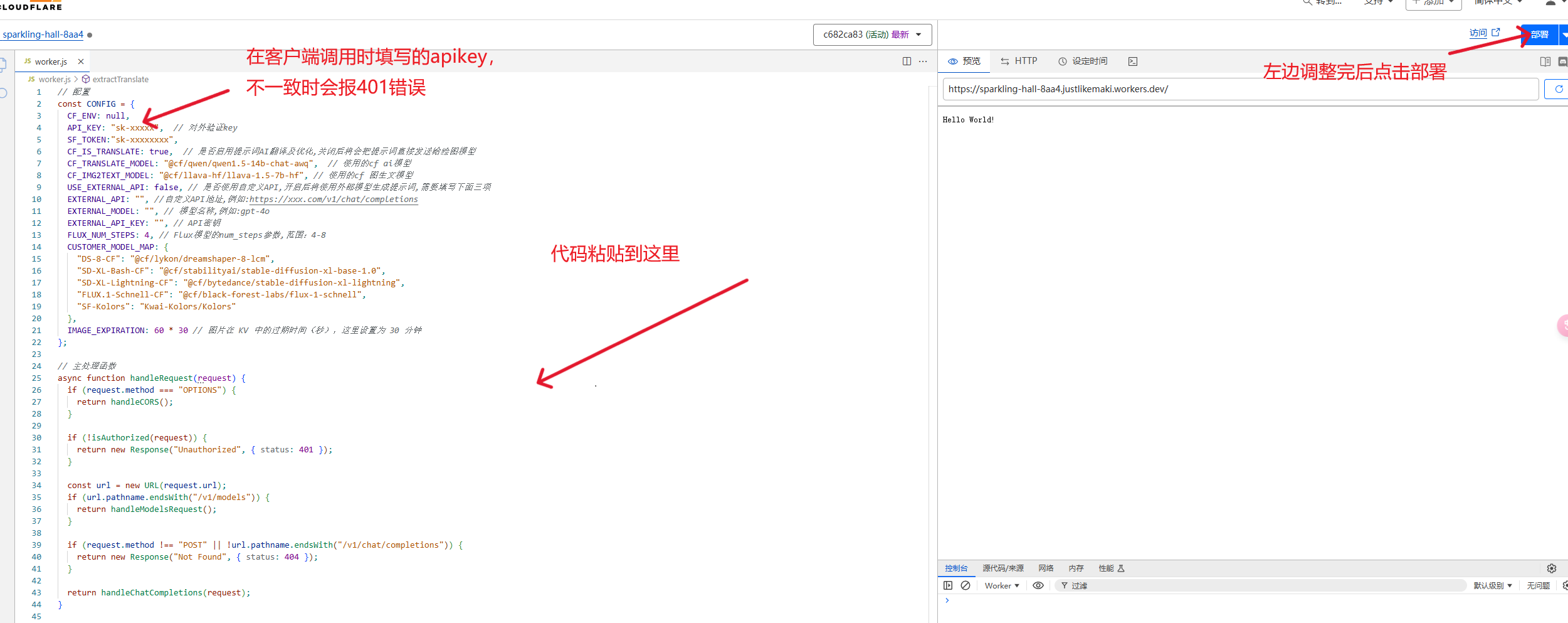Open the documentation book icon
This screenshot has height=623, width=1568.
(x=1545, y=61)
